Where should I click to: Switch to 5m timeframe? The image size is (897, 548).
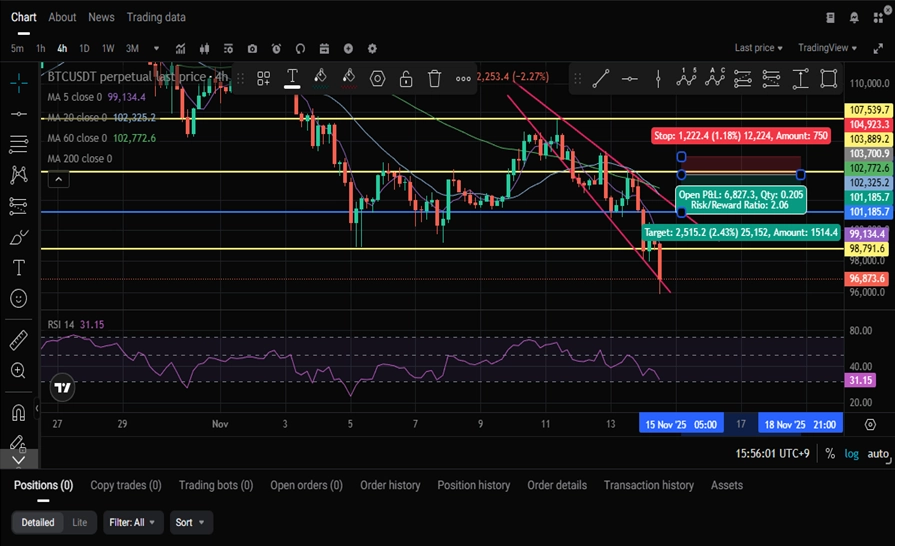point(18,49)
